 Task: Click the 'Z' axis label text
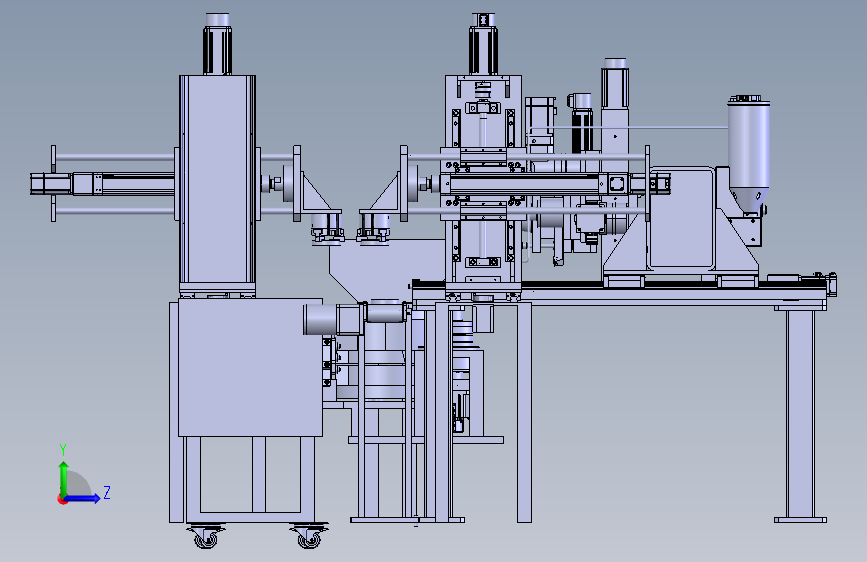(x=107, y=493)
